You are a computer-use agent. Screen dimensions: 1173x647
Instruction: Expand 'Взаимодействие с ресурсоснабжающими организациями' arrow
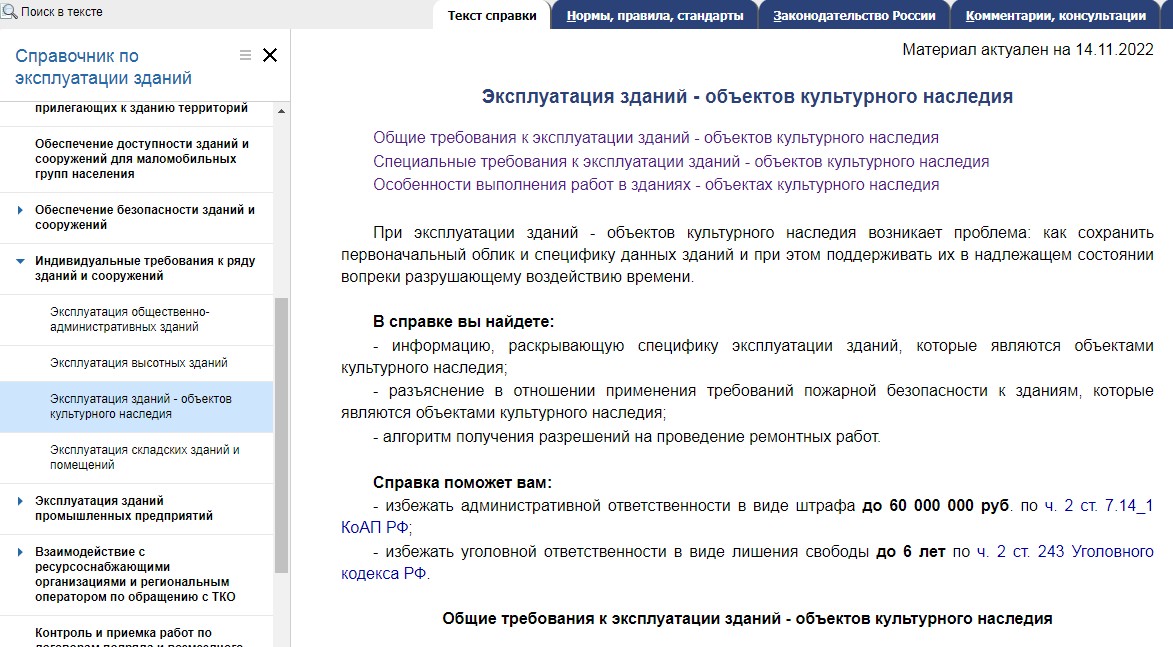[20, 552]
